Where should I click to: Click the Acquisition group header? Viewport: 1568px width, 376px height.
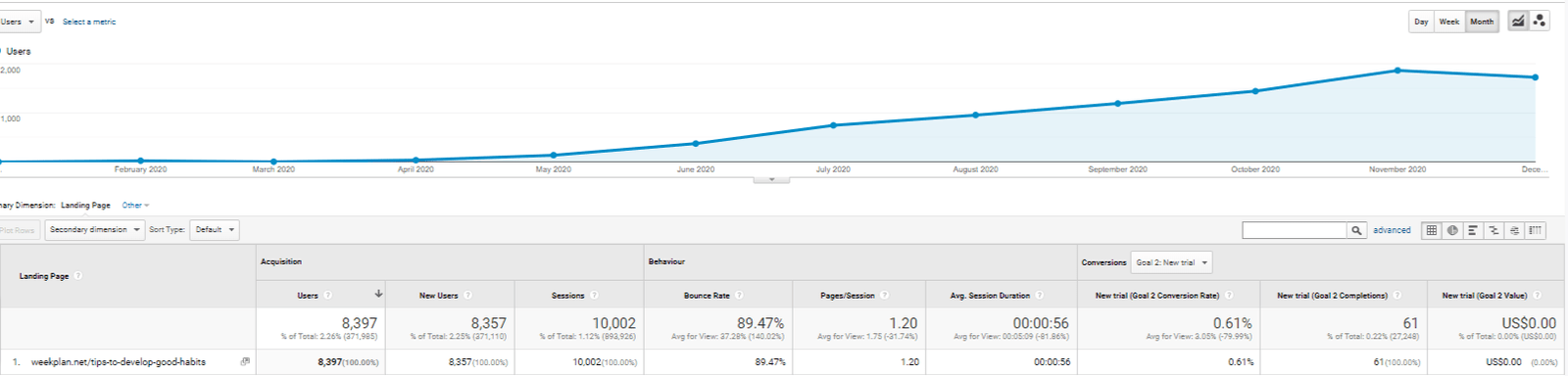[281, 261]
